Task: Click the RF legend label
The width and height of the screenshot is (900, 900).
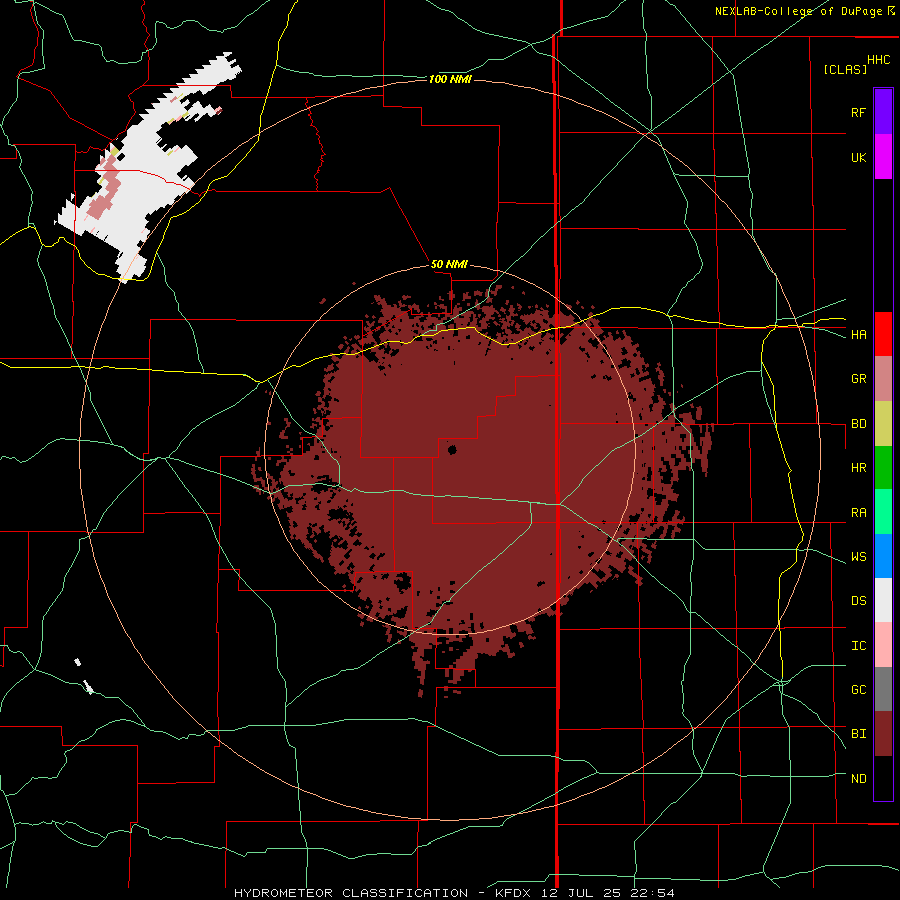Action: pos(858,112)
